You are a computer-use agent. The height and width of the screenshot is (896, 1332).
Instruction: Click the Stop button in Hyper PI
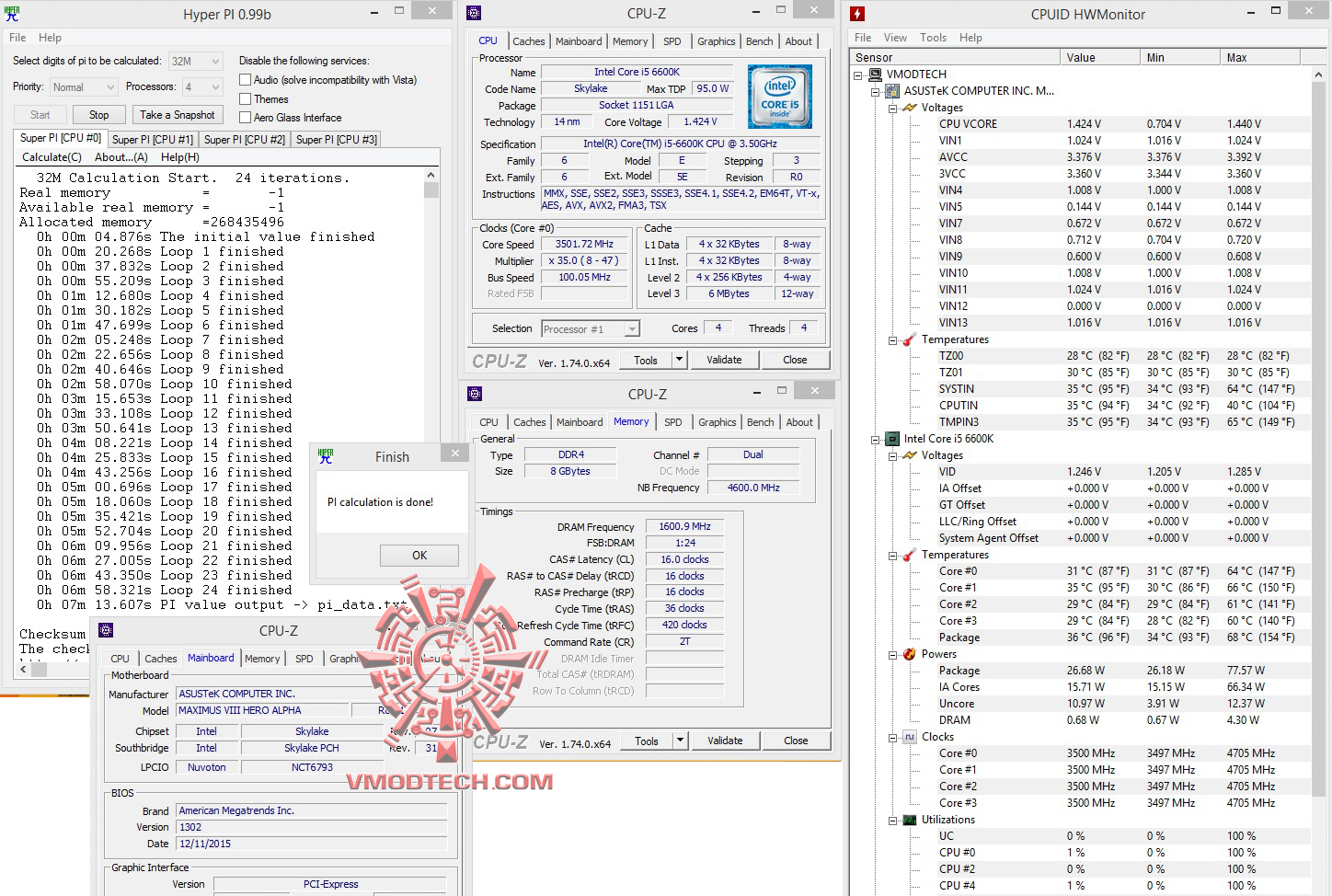click(x=99, y=115)
